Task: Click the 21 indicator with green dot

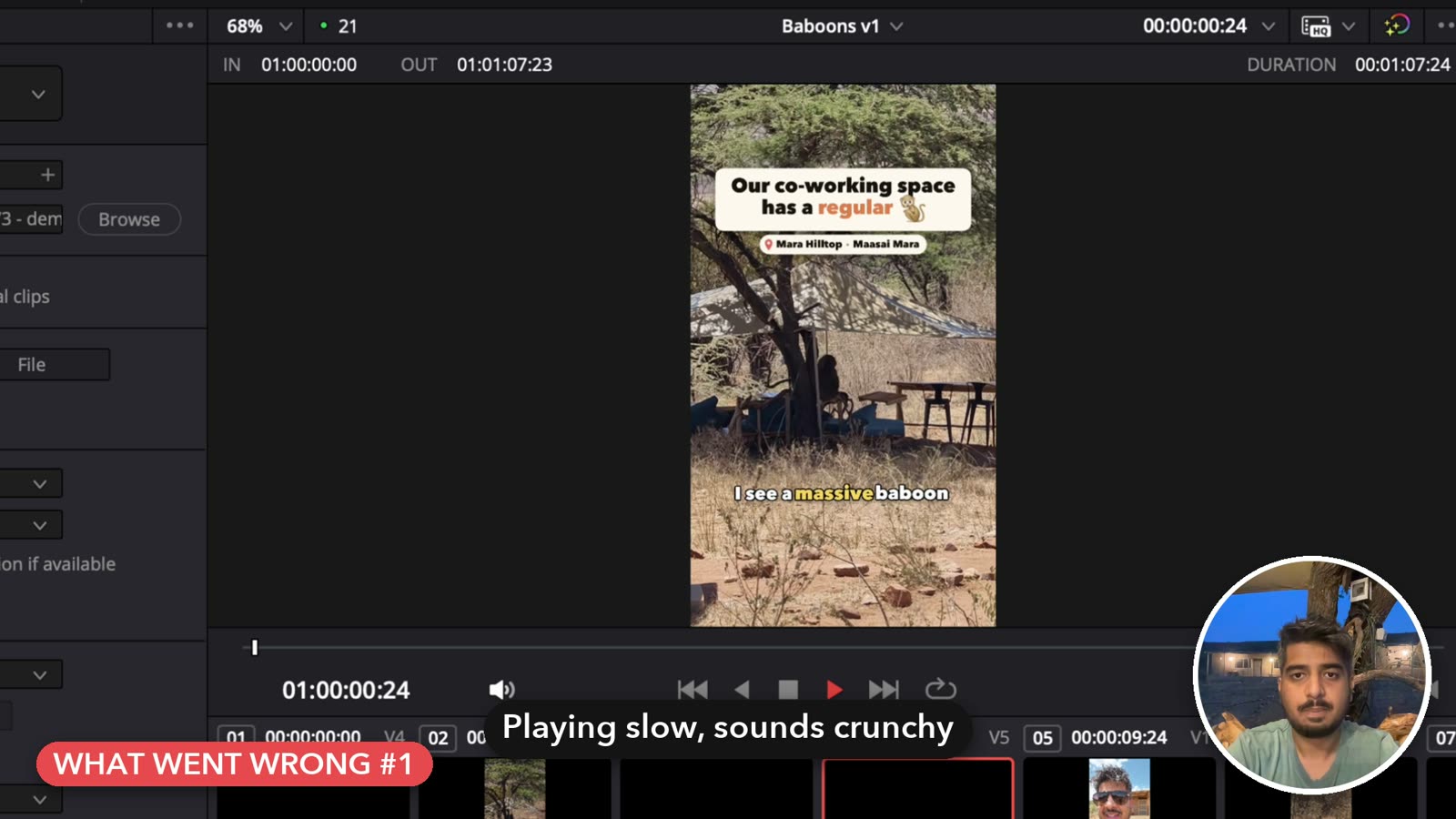Action: coord(339,26)
